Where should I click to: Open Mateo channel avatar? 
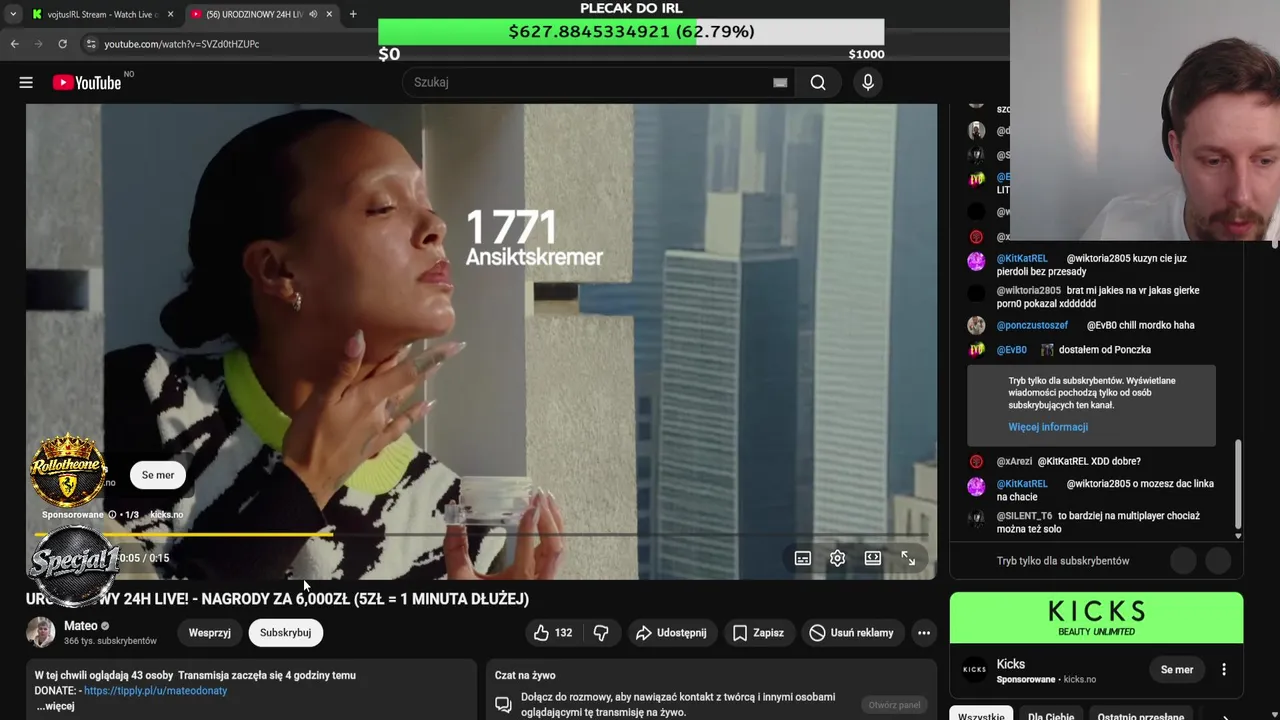pyautogui.click(x=41, y=632)
